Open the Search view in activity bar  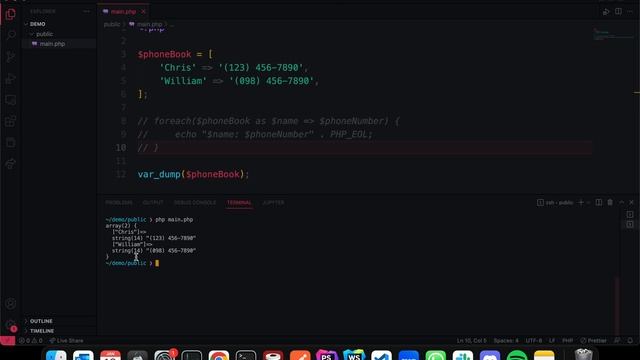[x=11, y=36]
